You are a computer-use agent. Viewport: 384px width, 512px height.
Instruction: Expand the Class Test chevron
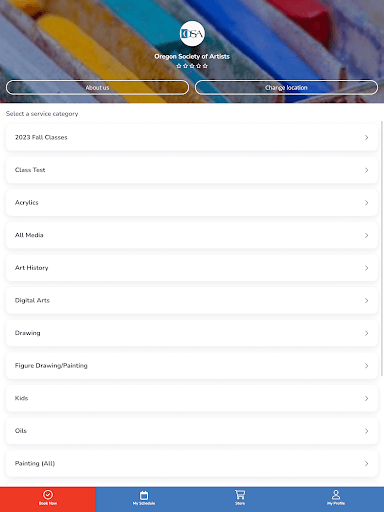coord(366,170)
